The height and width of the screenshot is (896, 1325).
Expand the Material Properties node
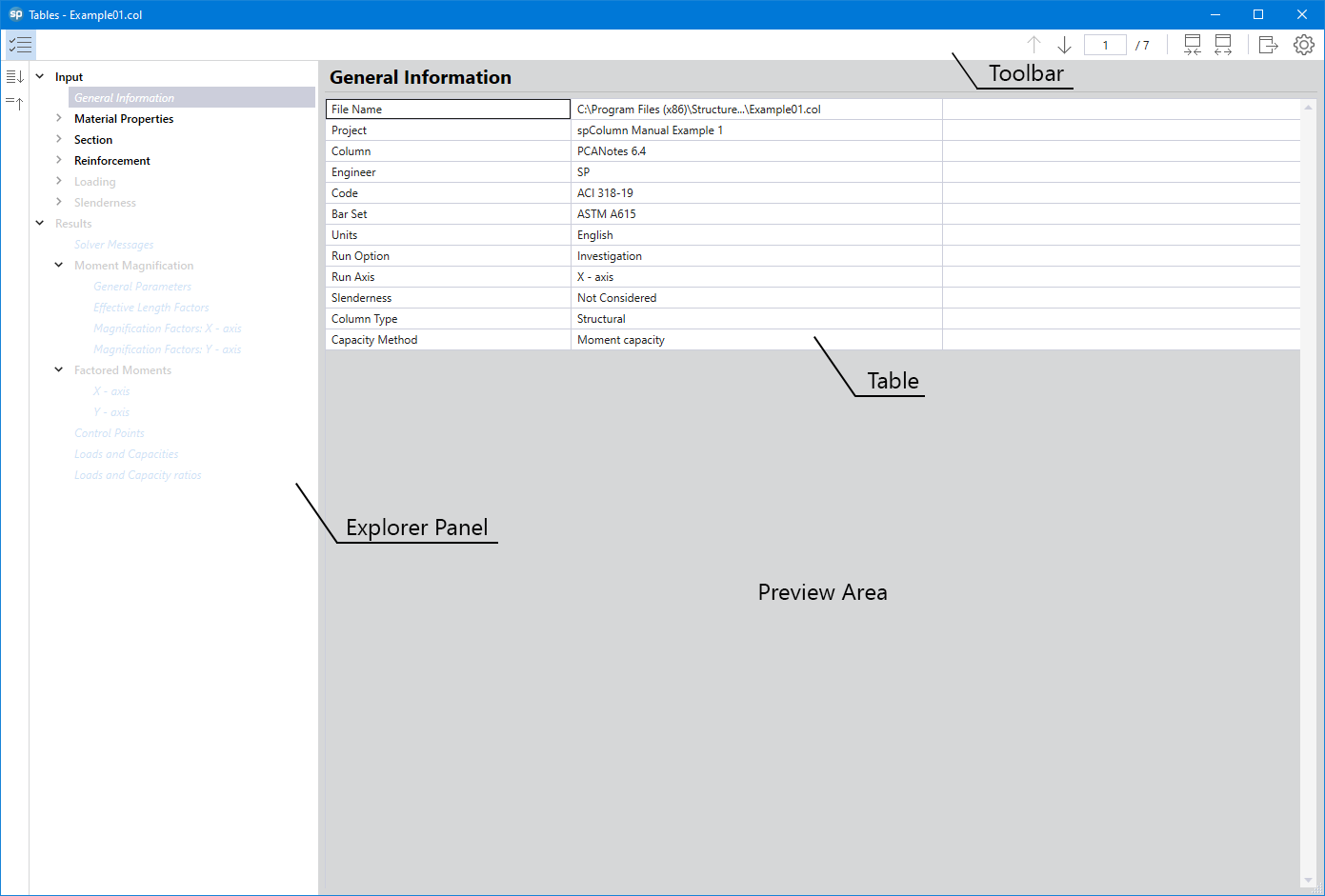(x=57, y=118)
